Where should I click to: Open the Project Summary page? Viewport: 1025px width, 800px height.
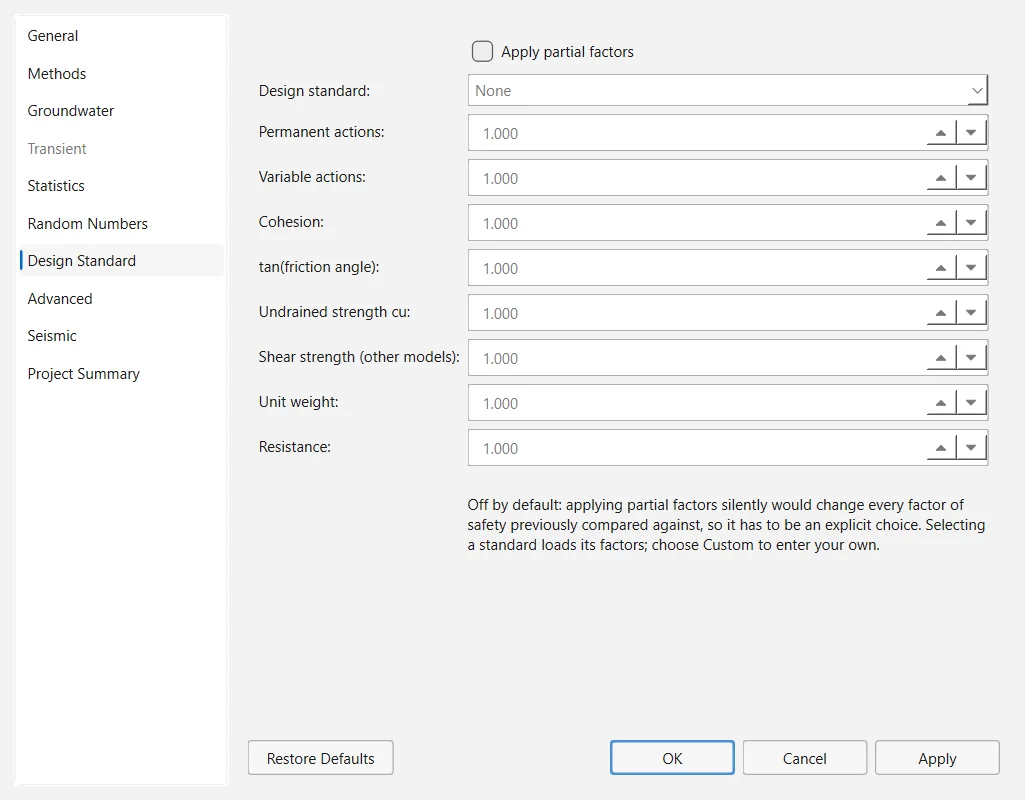pos(122,374)
